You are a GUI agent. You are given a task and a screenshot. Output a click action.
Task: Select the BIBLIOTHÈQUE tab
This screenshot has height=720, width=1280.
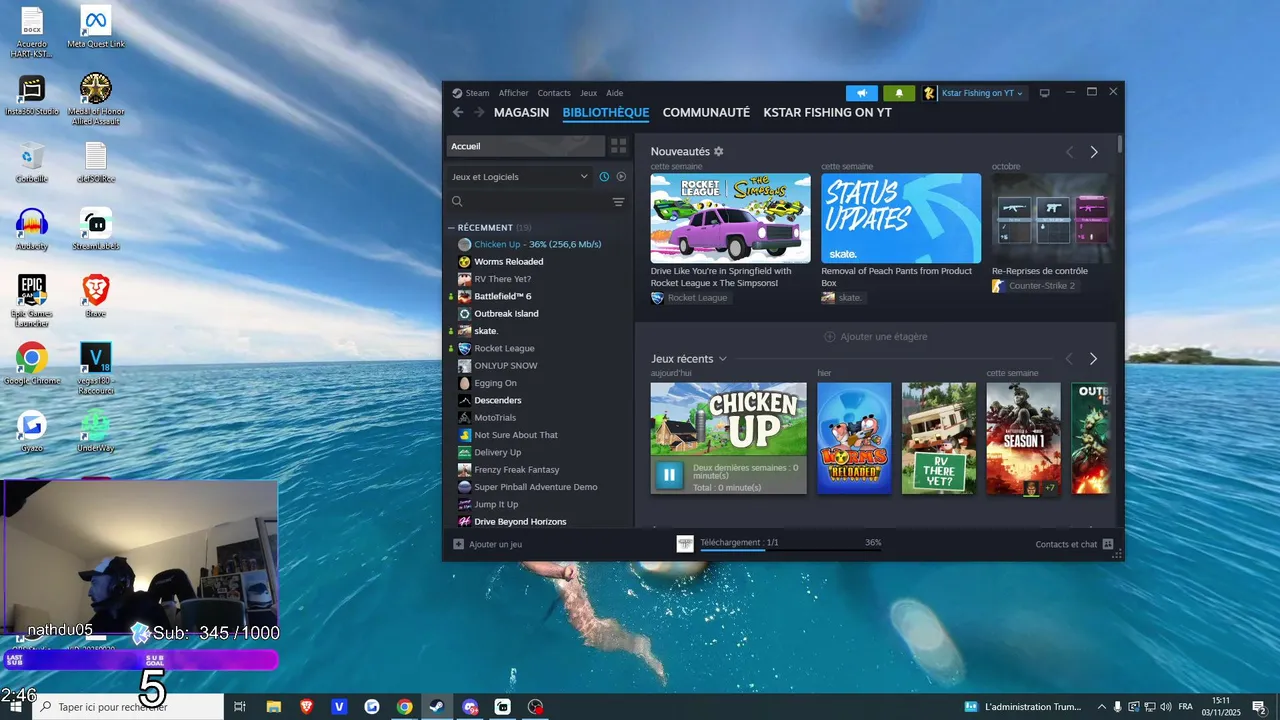(x=606, y=113)
